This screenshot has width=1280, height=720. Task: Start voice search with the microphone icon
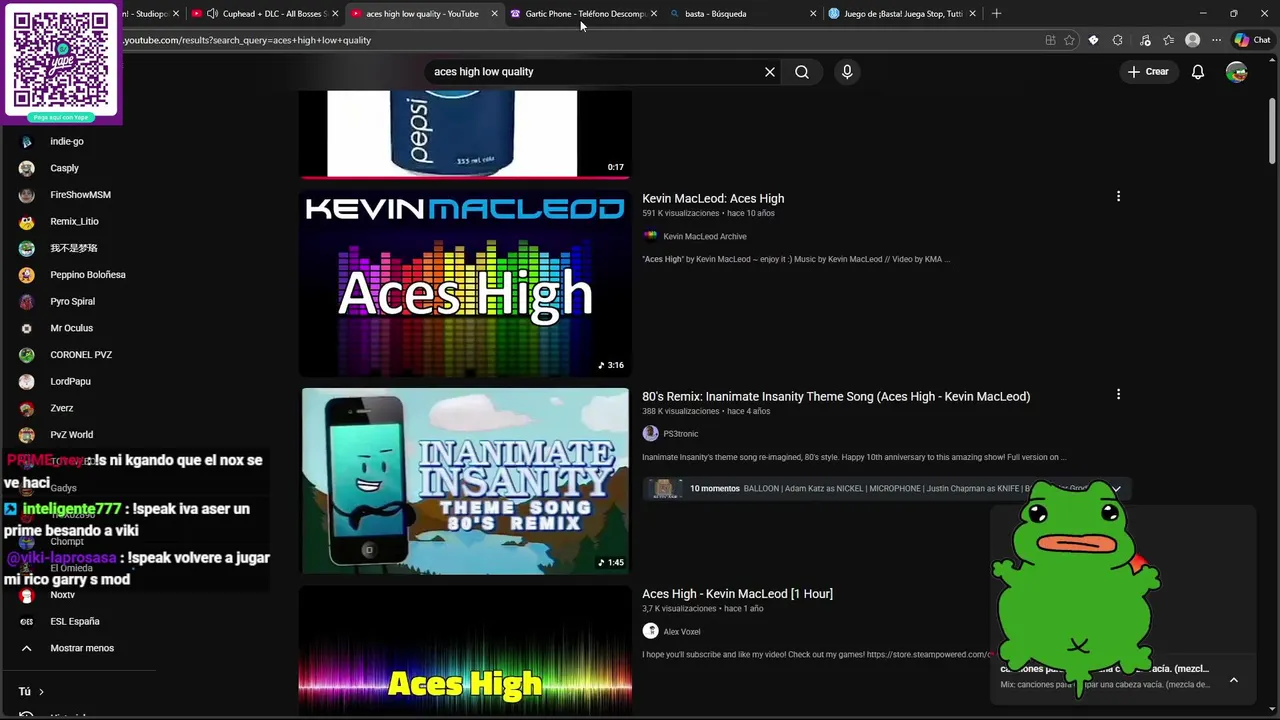(x=847, y=72)
